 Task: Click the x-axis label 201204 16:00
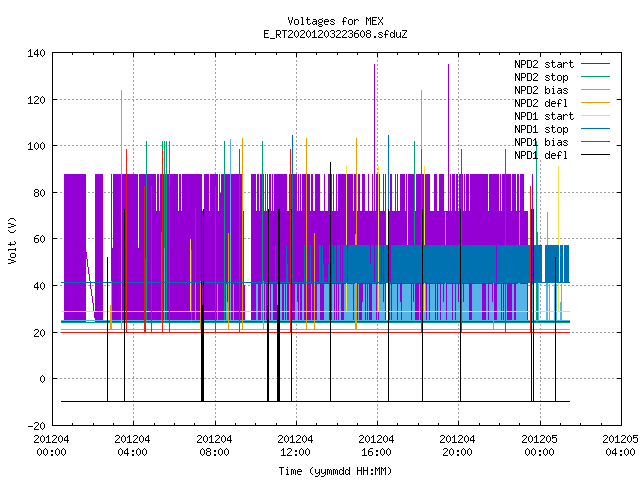click(376, 446)
